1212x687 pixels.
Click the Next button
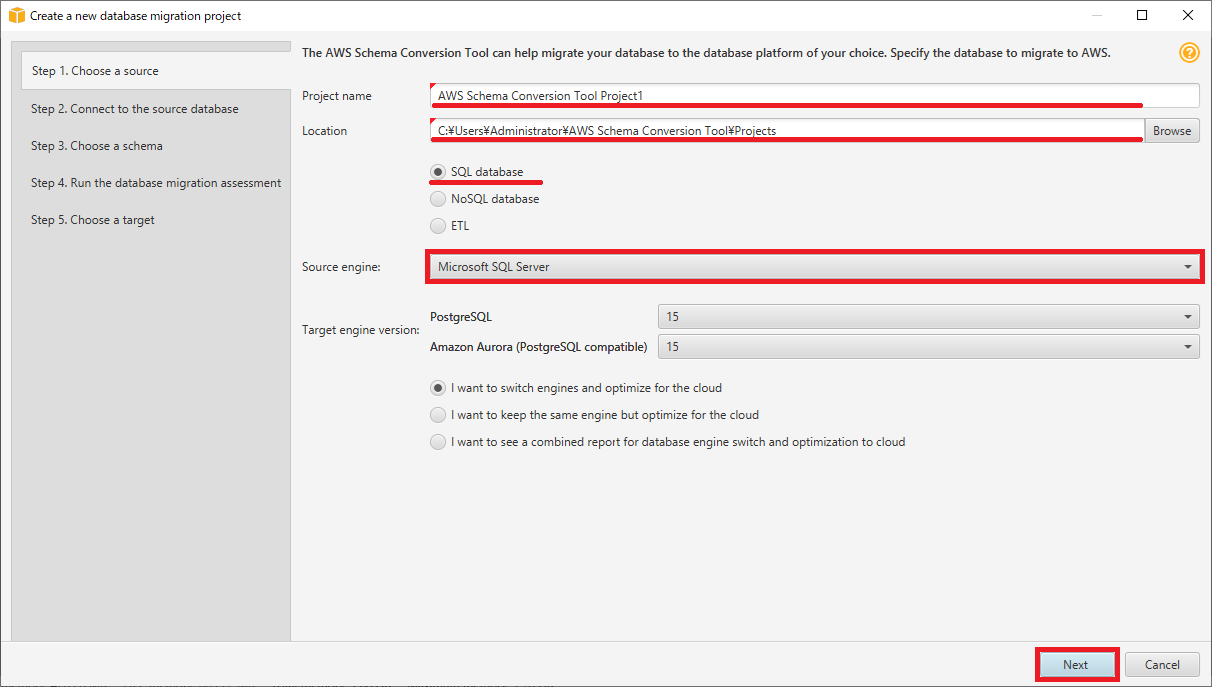[x=1076, y=664]
